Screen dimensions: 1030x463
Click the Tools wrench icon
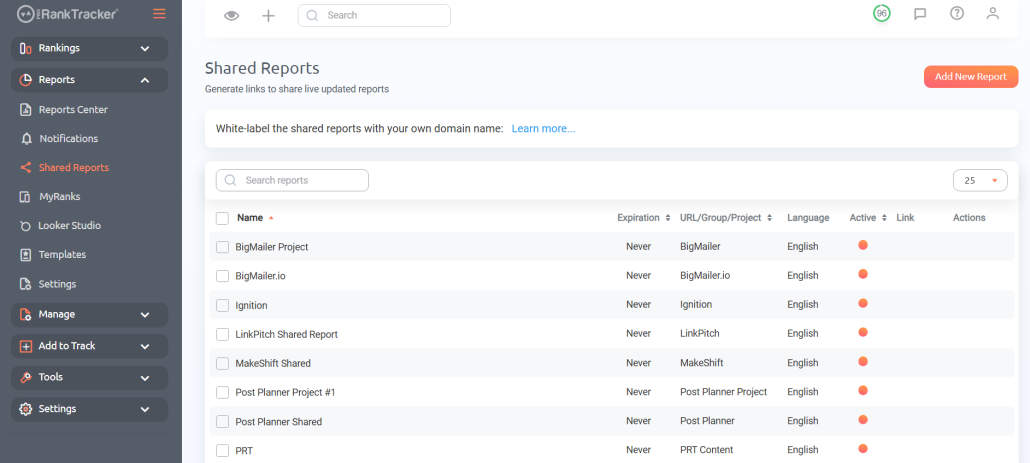coord(26,378)
